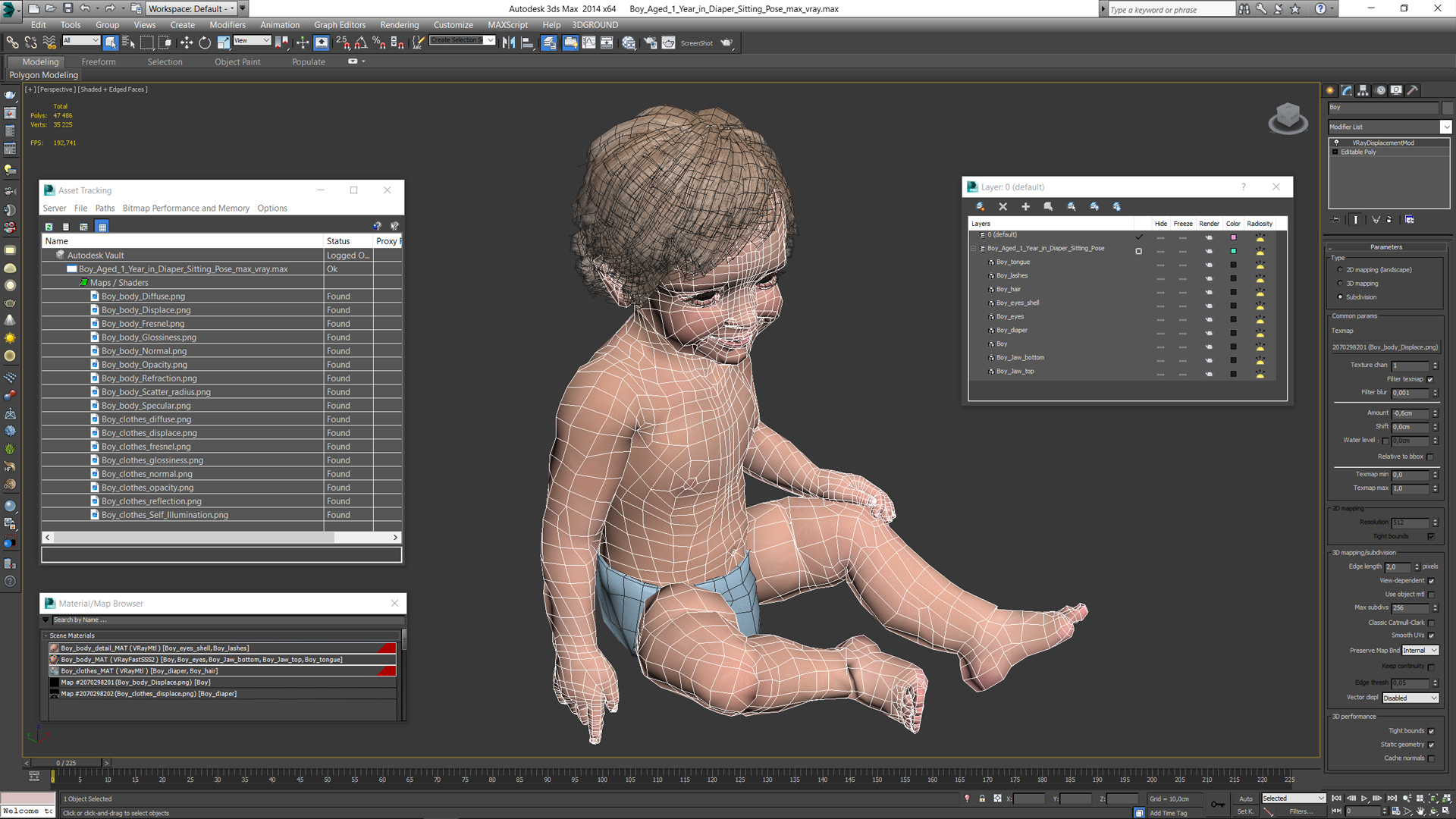
Task: Open the Hierarchy command panel tab
Action: [x=1363, y=90]
